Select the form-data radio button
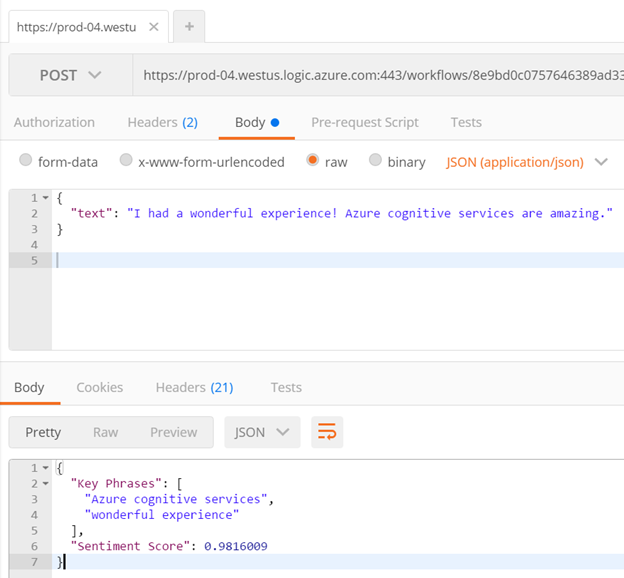This screenshot has height=578, width=624. point(25,160)
